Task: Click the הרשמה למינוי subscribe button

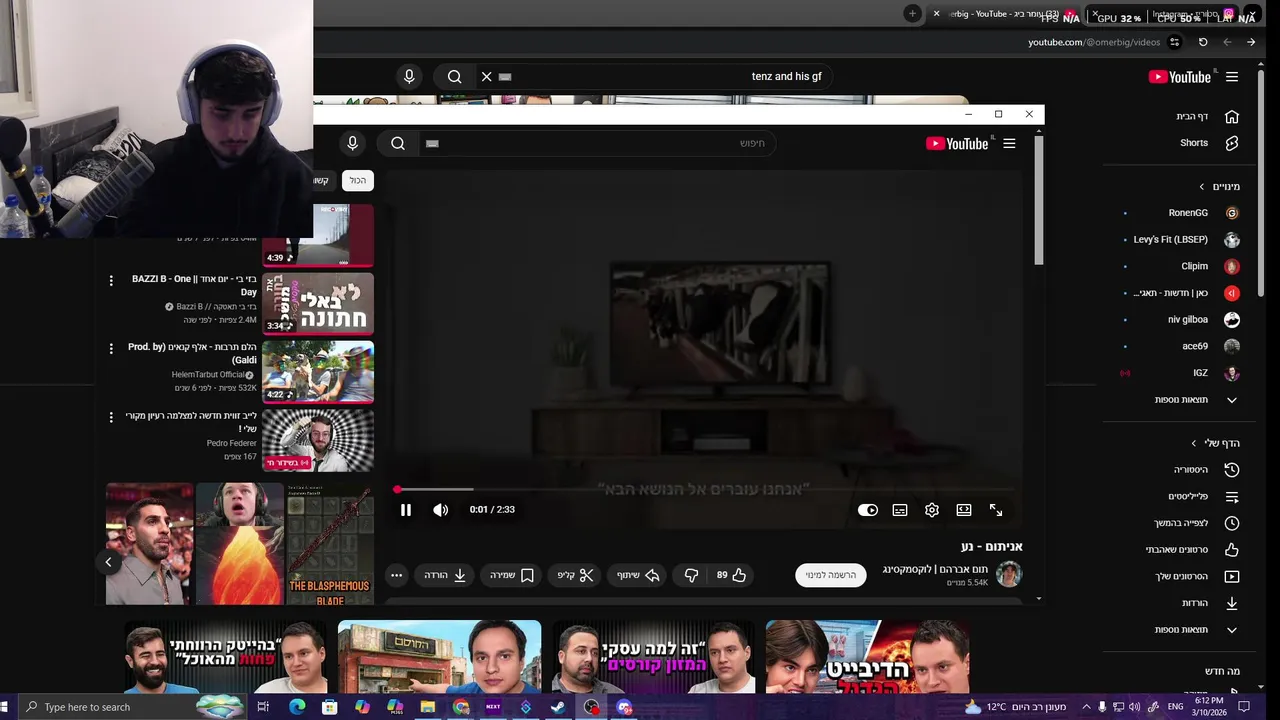Action: [831, 575]
